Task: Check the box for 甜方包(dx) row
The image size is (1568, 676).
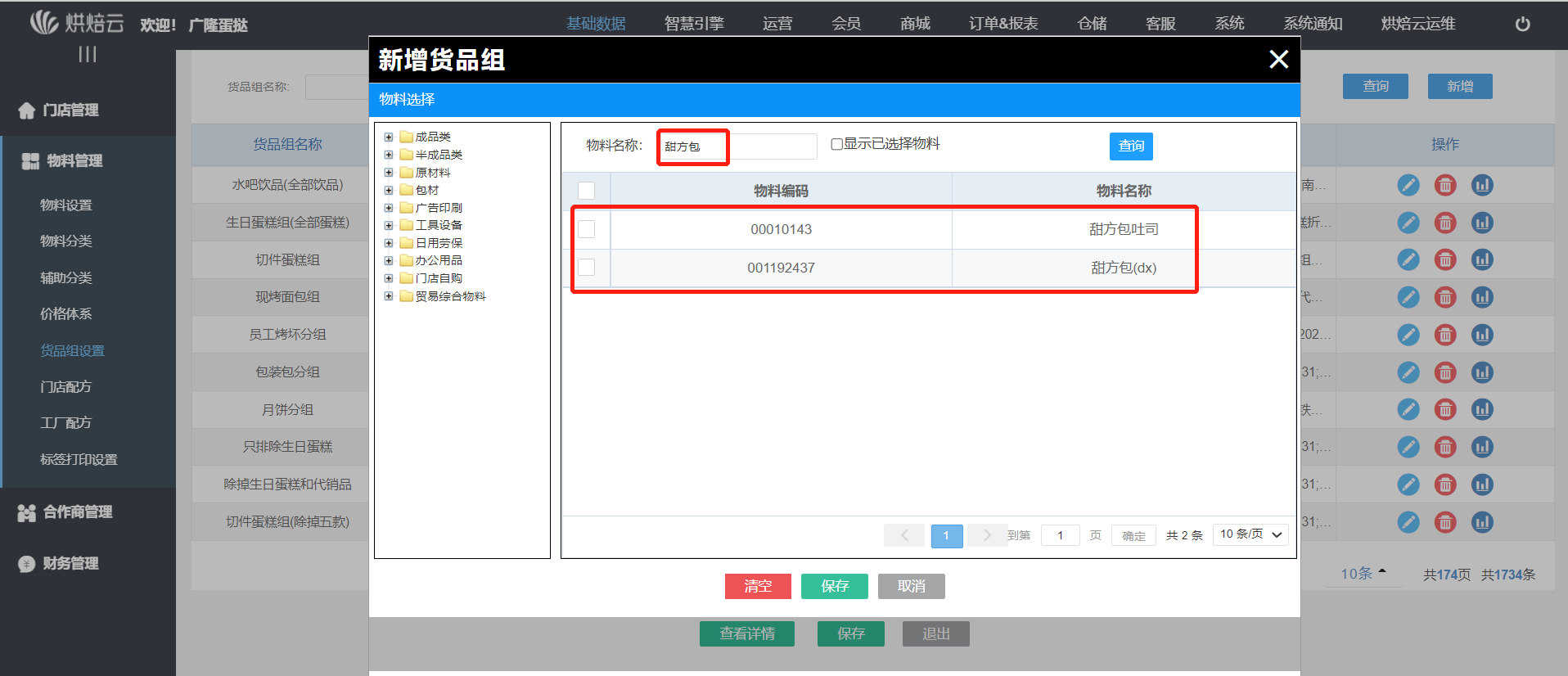Action: 586,268
